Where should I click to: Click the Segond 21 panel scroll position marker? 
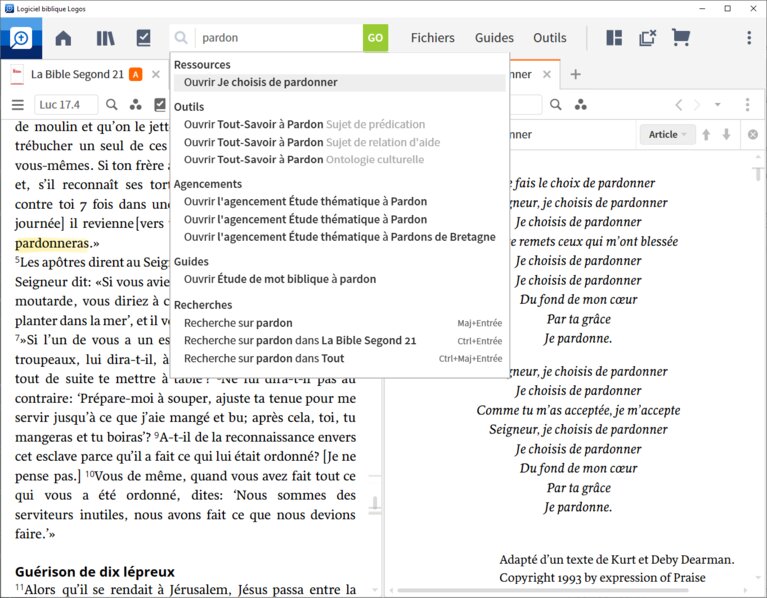coord(375,504)
